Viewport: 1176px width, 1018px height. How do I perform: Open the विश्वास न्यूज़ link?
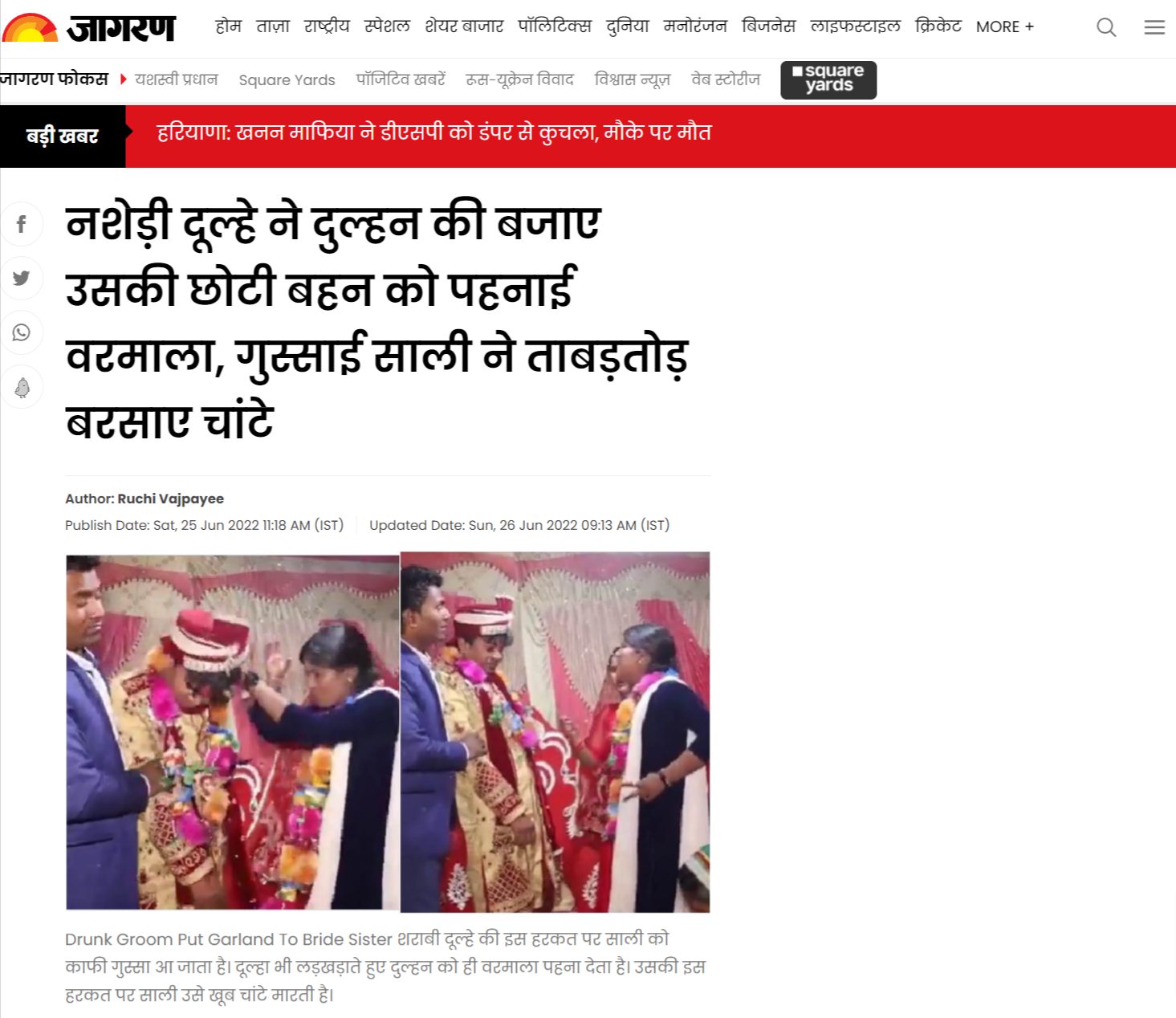[x=632, y=79]
